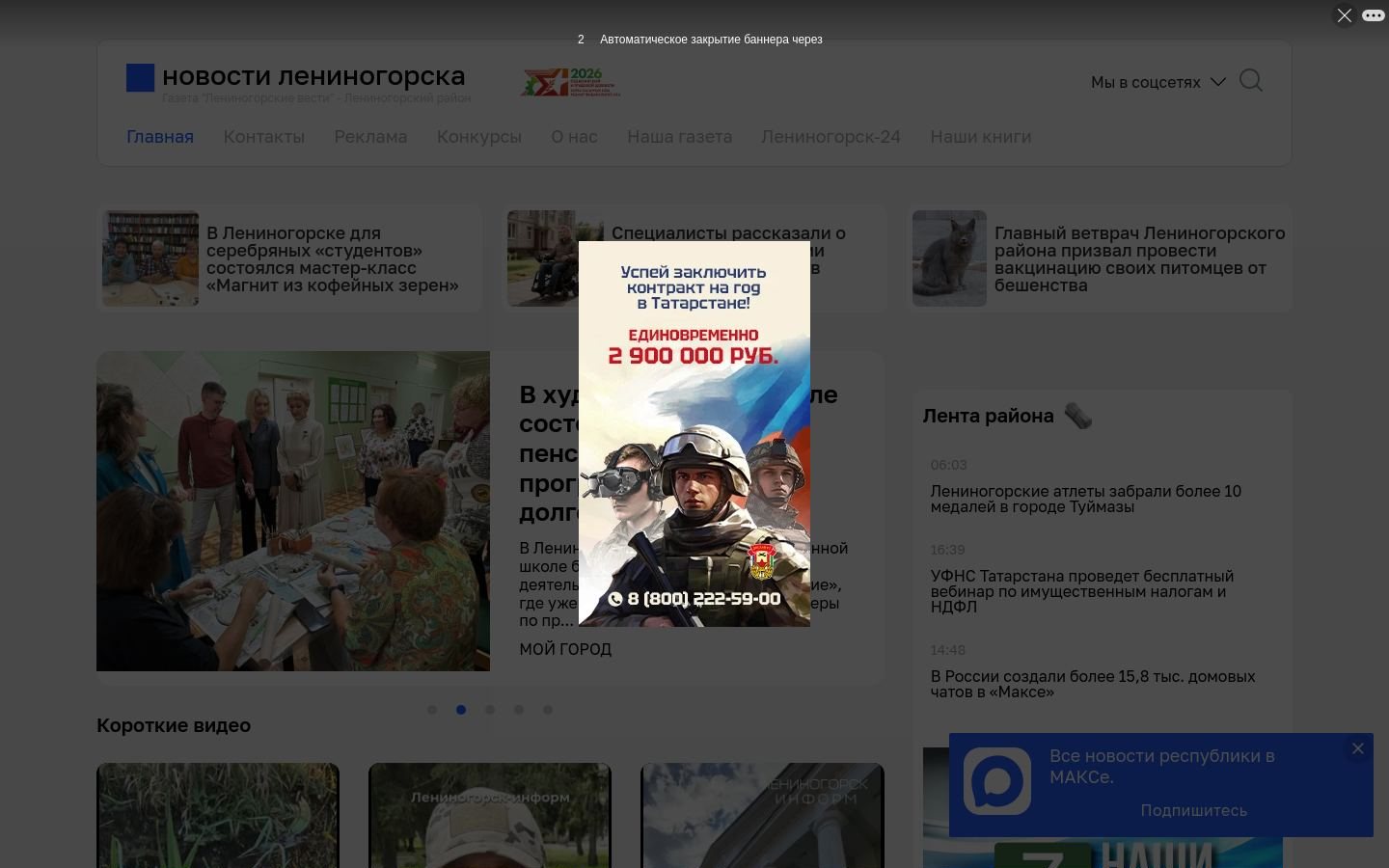This screenshot has height=868, width=1389.
Task: Jump to the last carousel slide dot
Action: [x=548, y=710]
